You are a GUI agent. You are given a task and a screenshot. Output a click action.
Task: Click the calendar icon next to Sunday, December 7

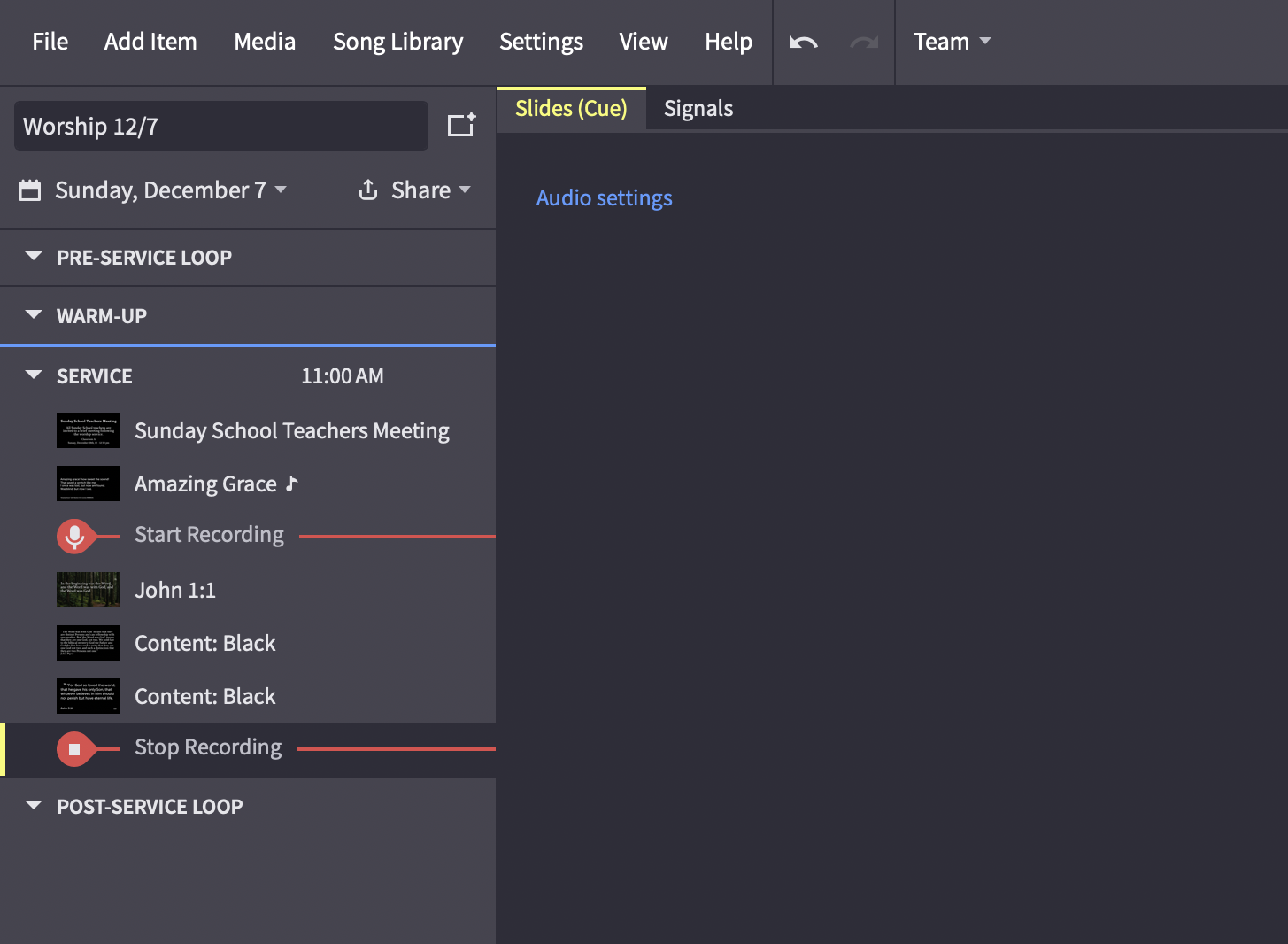30,190
